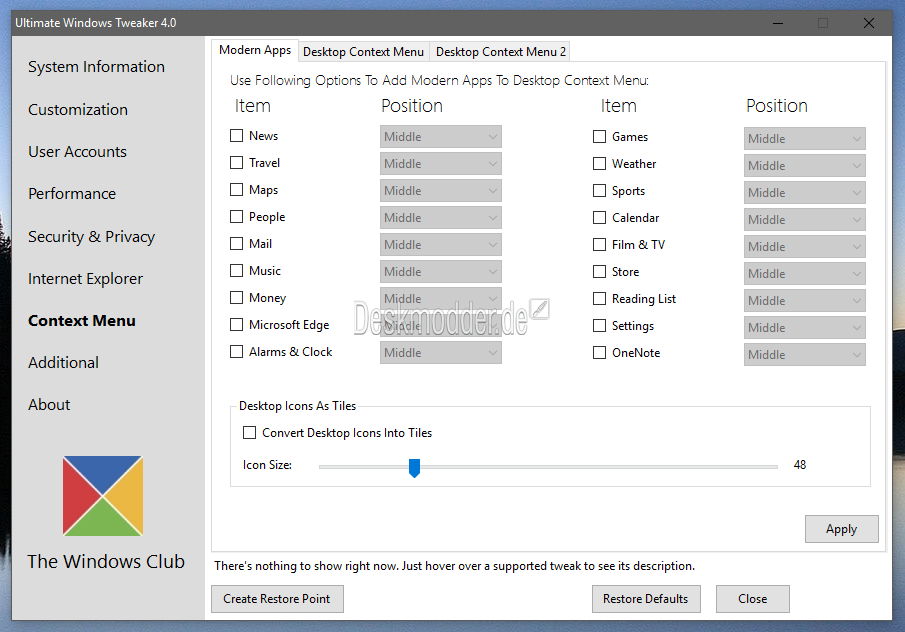Check Film & TV item

[x=600, y=245]
